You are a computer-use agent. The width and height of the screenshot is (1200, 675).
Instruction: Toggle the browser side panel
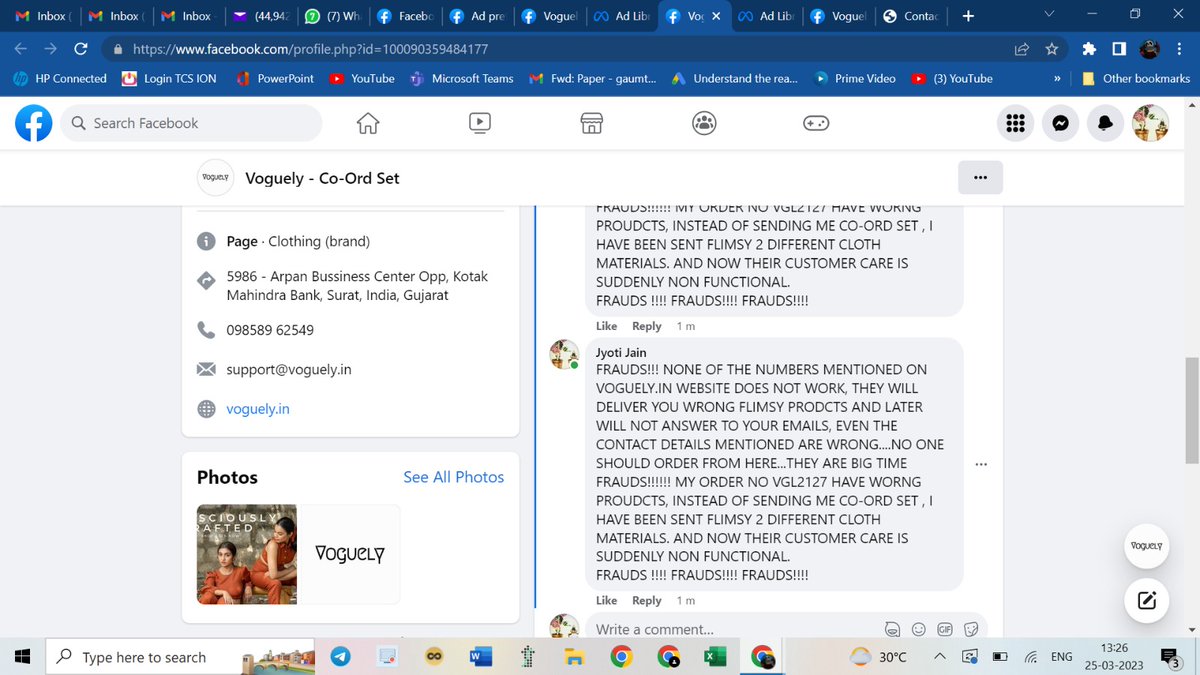[x=1119, y=48]
